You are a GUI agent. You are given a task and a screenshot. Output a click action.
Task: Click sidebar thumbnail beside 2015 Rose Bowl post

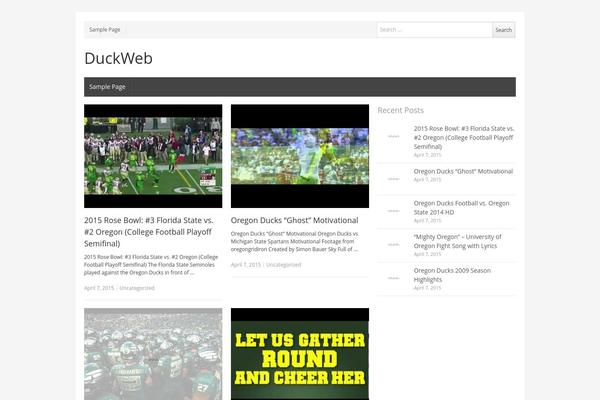point(394,136)
